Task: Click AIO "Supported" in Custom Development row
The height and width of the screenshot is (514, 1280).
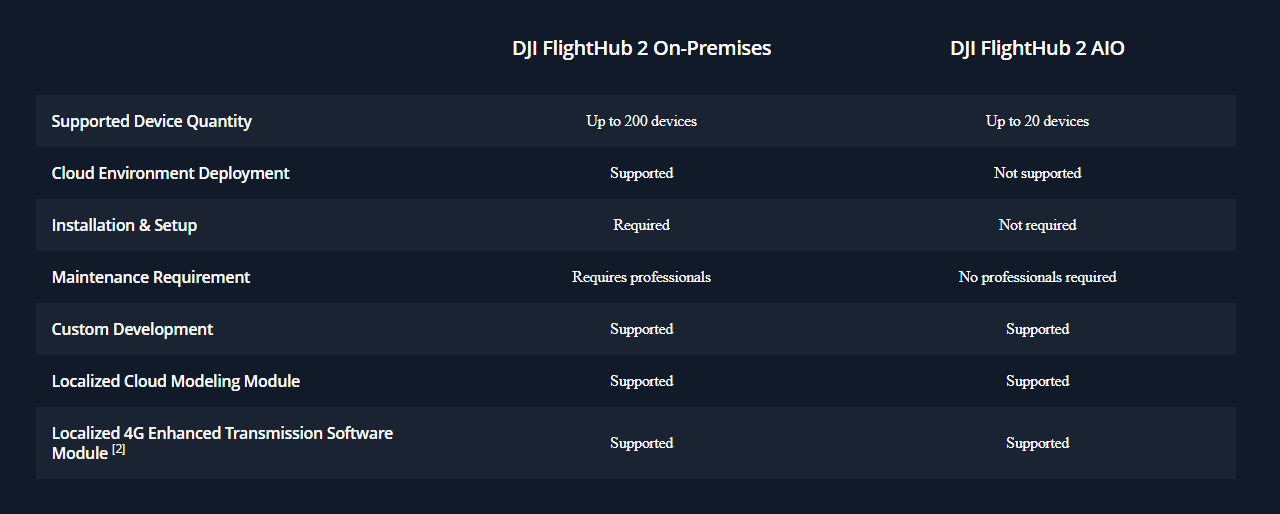Action: pyautogui.click(x=1037, y=329)
